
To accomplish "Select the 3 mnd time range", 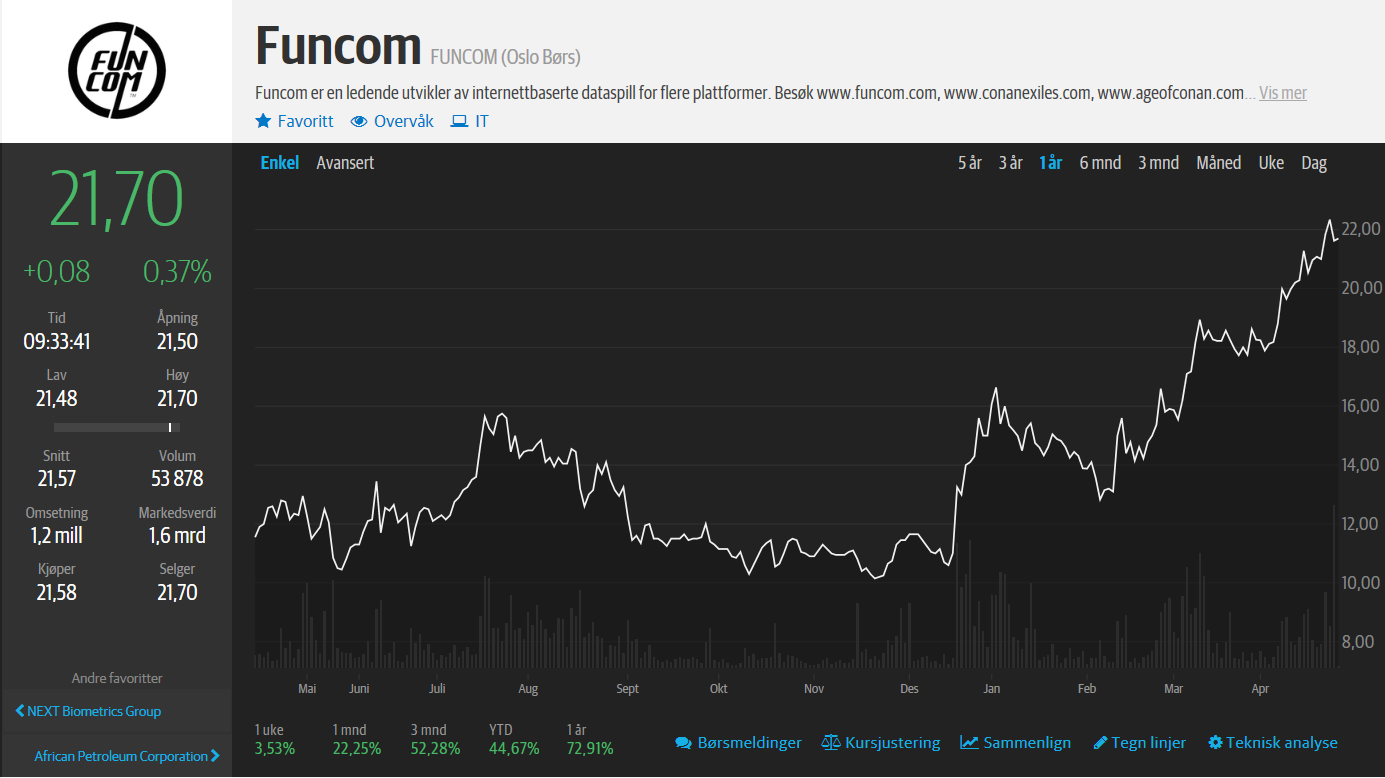I will coord(1158,163).
